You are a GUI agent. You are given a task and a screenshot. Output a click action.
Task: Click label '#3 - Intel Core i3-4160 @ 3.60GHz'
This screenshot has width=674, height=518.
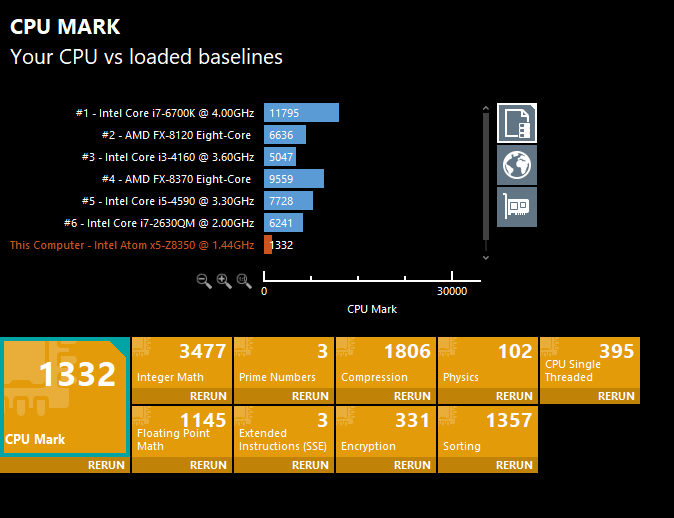coord(168,157)
